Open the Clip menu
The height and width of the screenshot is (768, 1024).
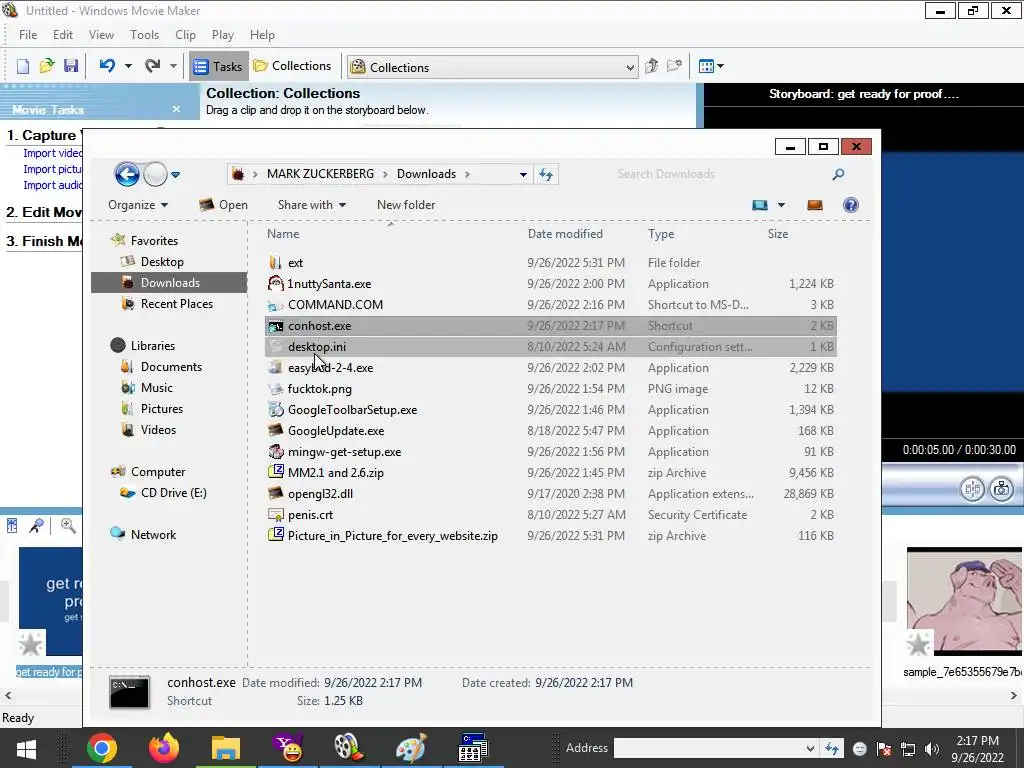click(185, 35)
